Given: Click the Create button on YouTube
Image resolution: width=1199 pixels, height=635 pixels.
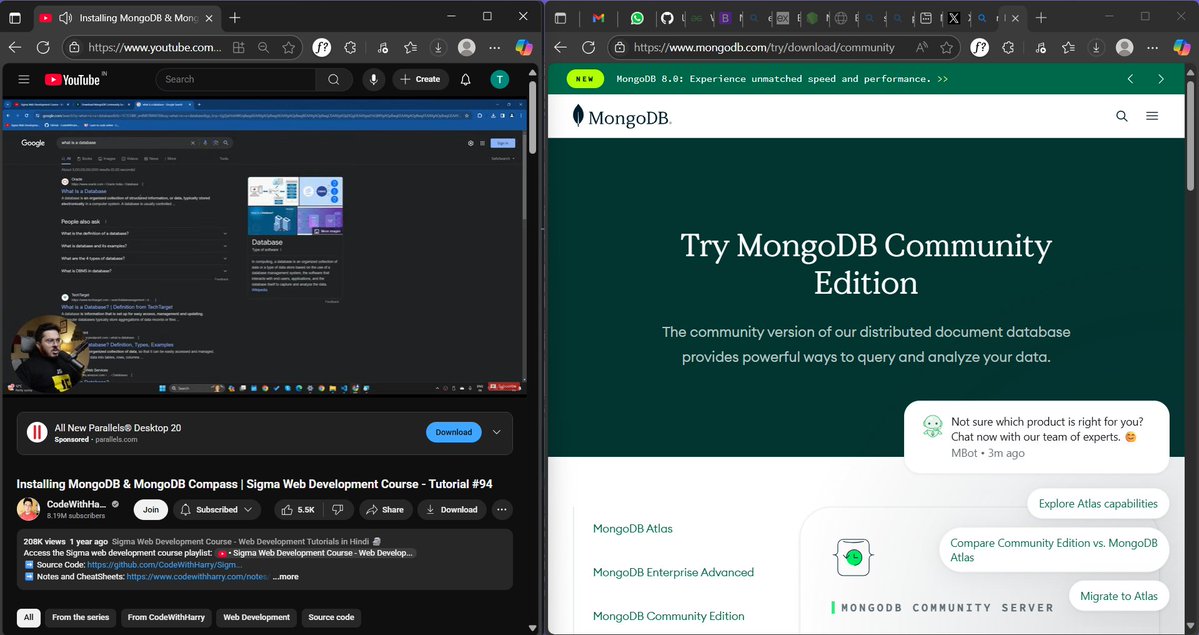Looking at the screenshot, I should click(421, 80).
